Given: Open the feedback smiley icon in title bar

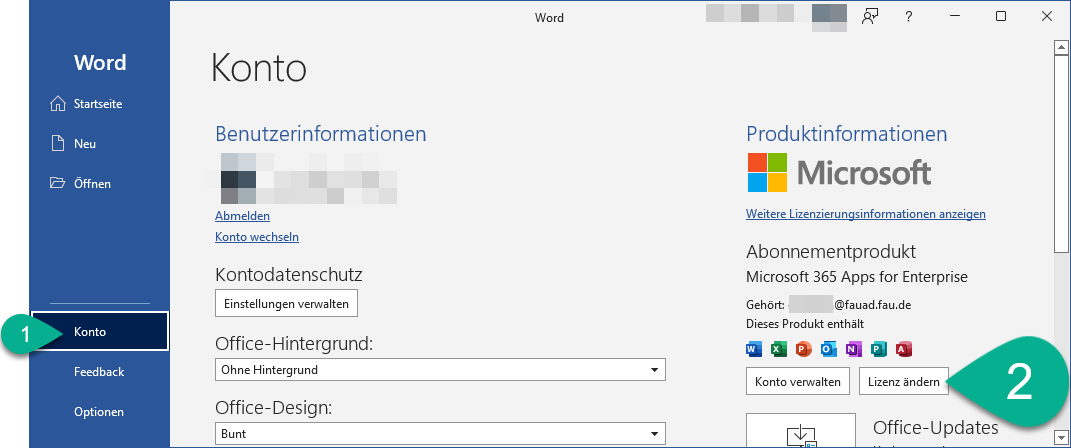Looking at the screenshot, I should click(x=869, y=16).
